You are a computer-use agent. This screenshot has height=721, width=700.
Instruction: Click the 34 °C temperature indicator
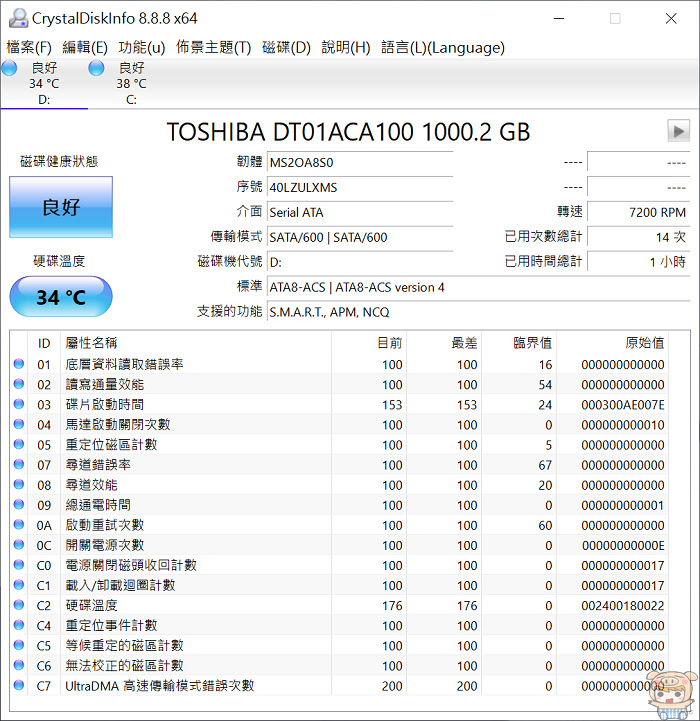(x=61, y=297)
